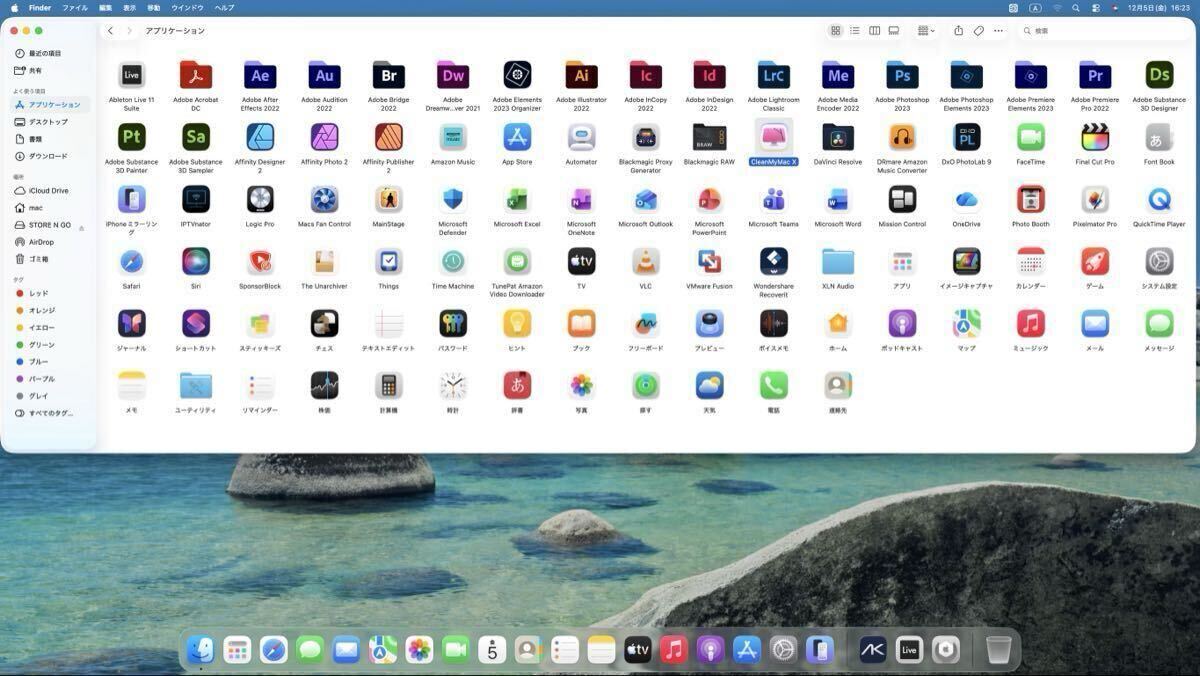Go to ダウンロード in the sidebar

click(x=48, y=156)
